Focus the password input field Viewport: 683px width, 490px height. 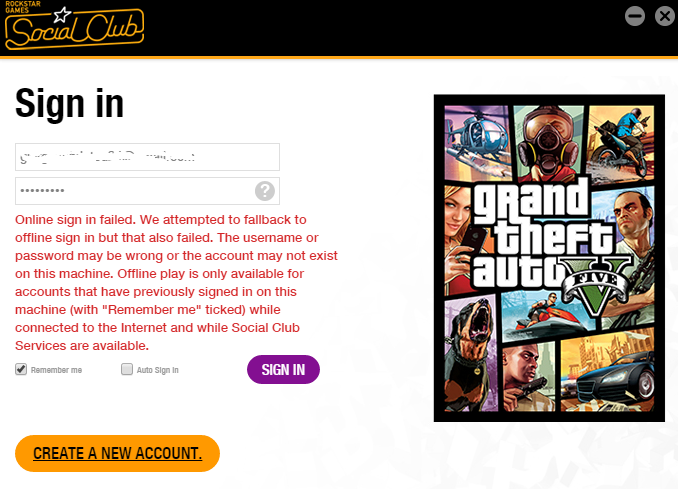pos(147,191)
